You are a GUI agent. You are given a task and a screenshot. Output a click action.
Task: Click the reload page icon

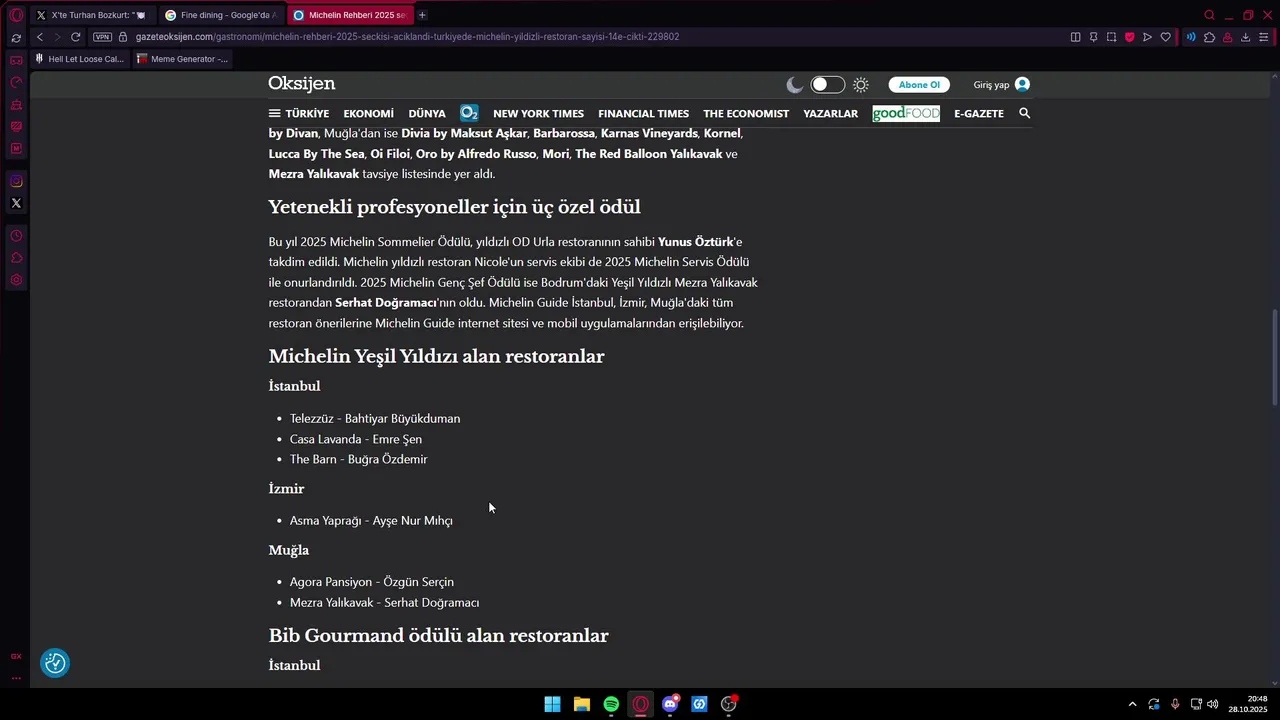(x=75, y=37)
